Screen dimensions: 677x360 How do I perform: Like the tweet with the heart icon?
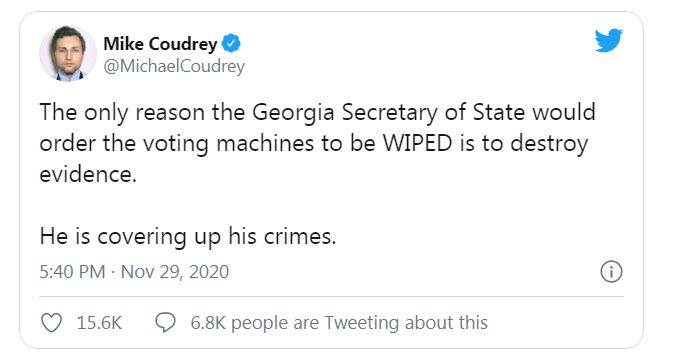point(51,323)
